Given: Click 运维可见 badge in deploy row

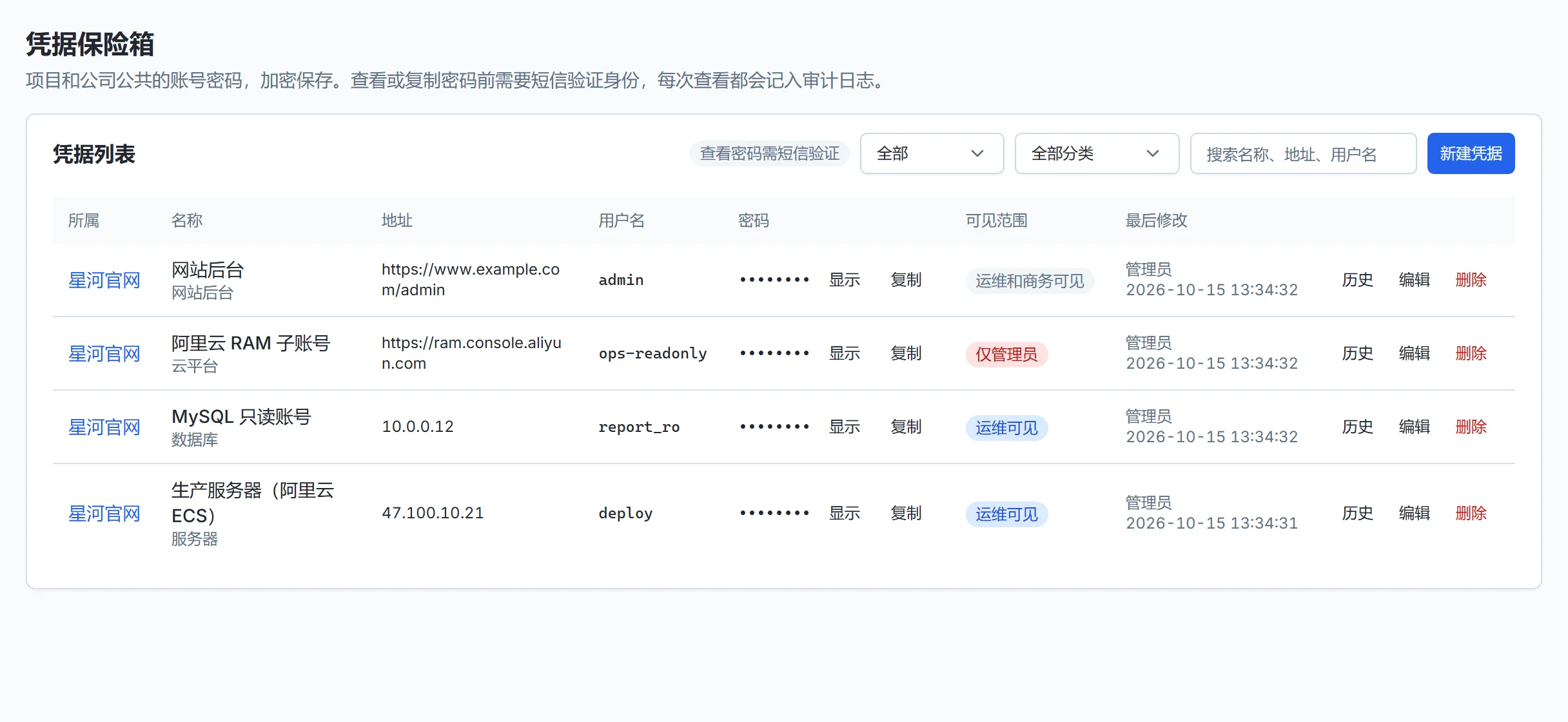Looking at the screenshot, I should coord(1006,514).
